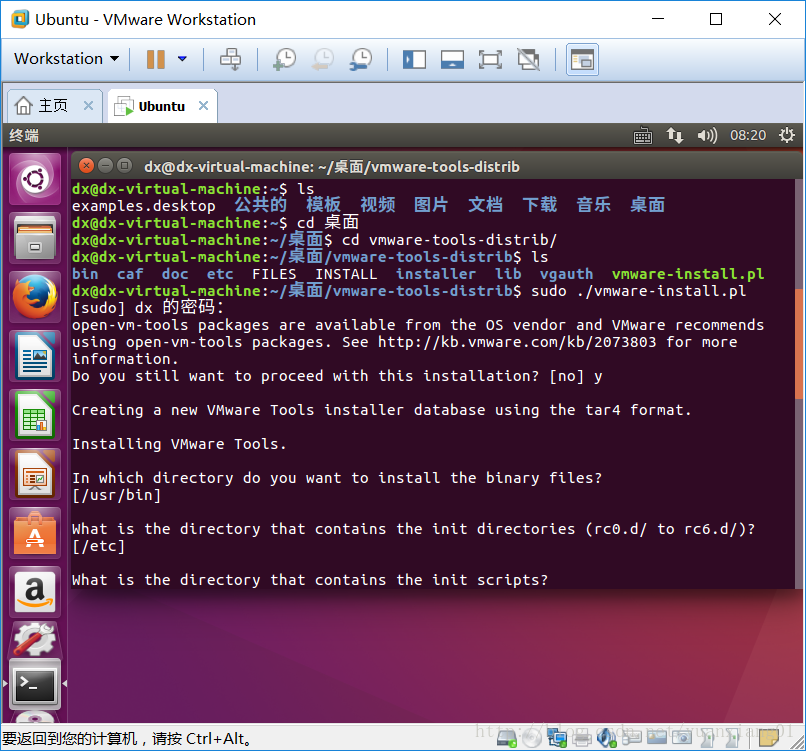Screen dimensions: 806x751
Task: Open the network indicator in Ubuntu panel
Action: pyautogui.click(x=675, y=136)
